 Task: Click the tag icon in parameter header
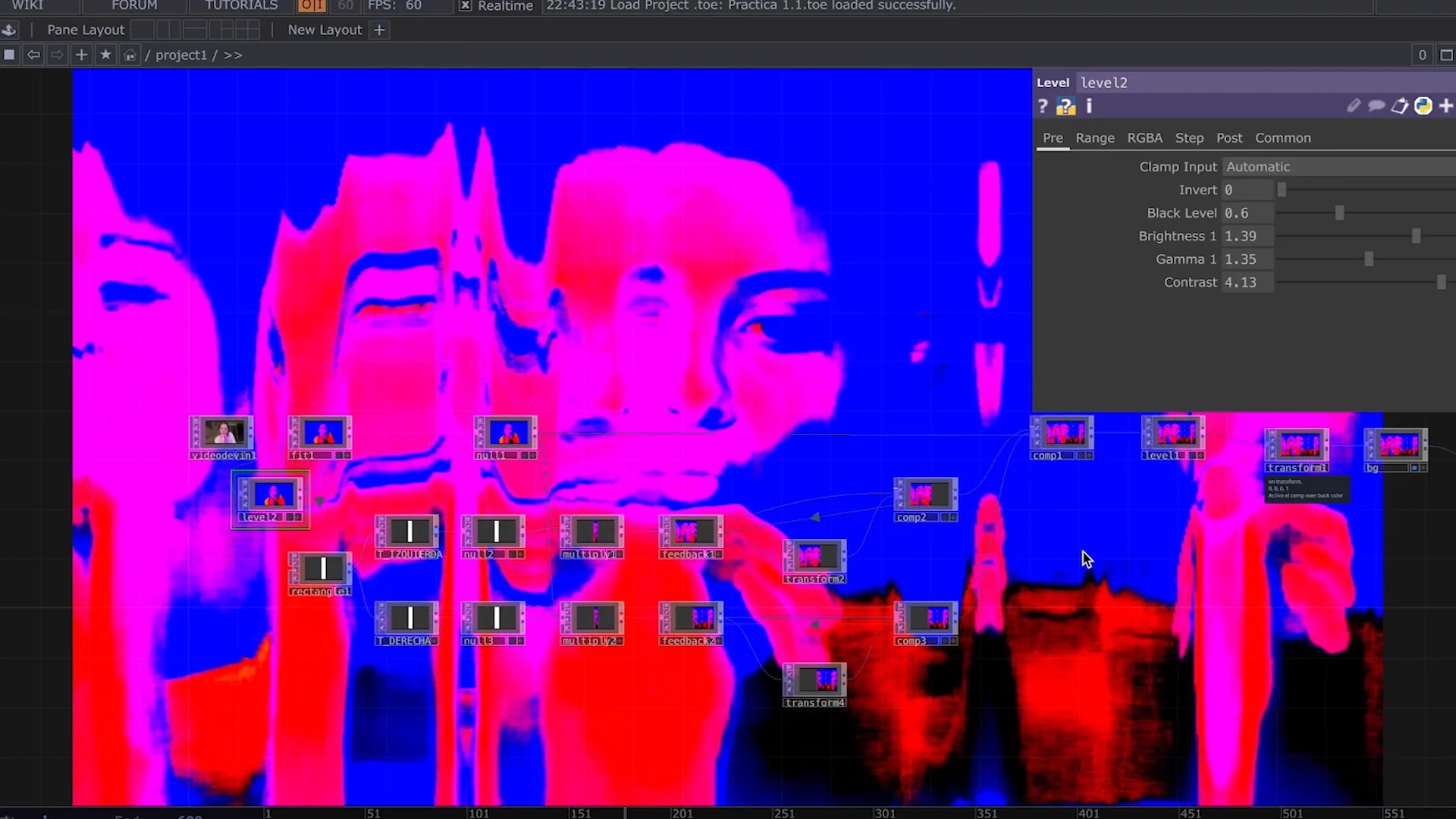tap(1400, 106)
